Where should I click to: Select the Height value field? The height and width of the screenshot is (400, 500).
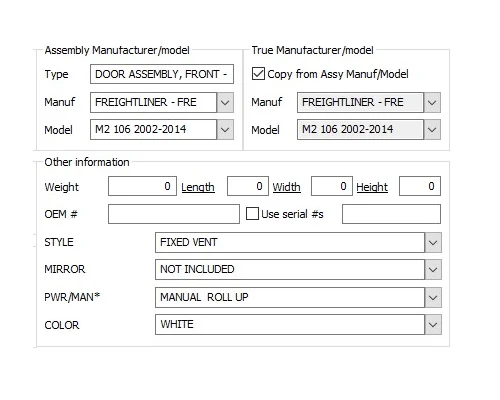tap(420, 186)
